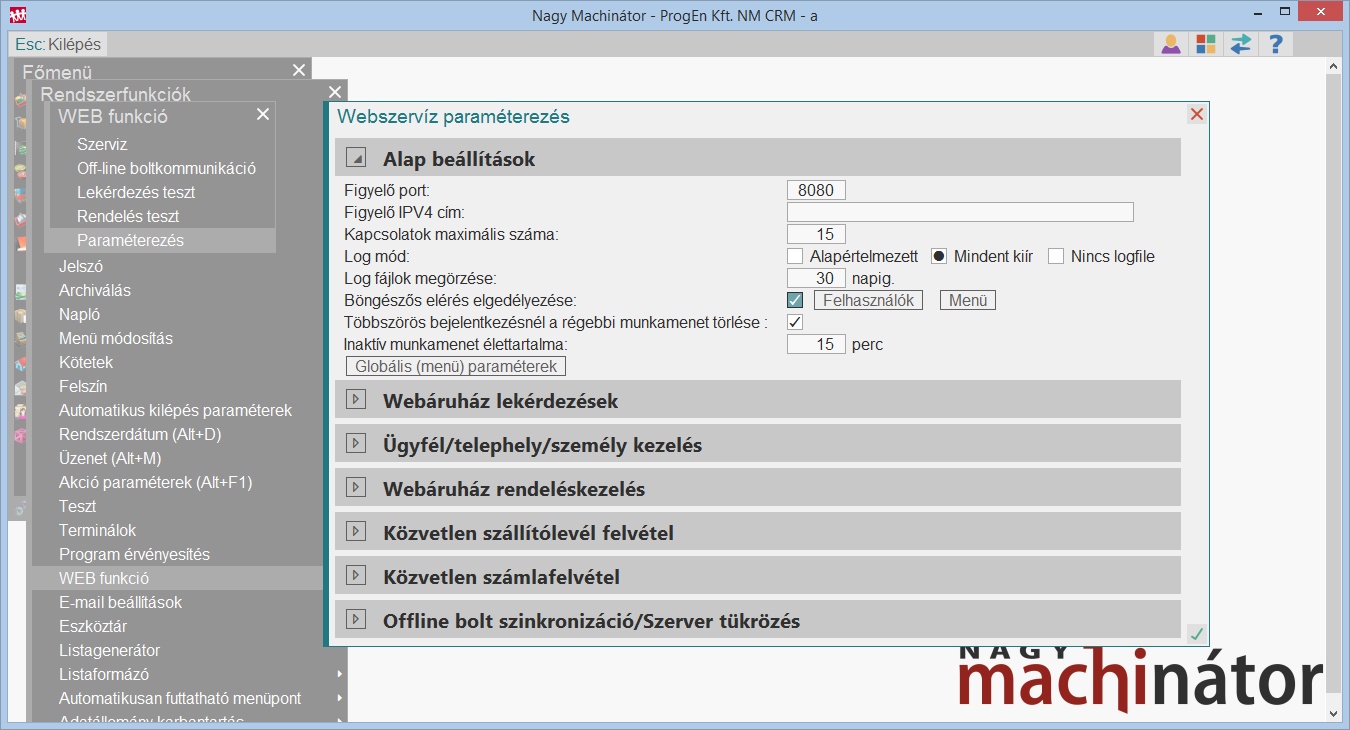Click the Inaktív munkamenet élettartalma field
The image size is (1350, 730).
point(817,344)
